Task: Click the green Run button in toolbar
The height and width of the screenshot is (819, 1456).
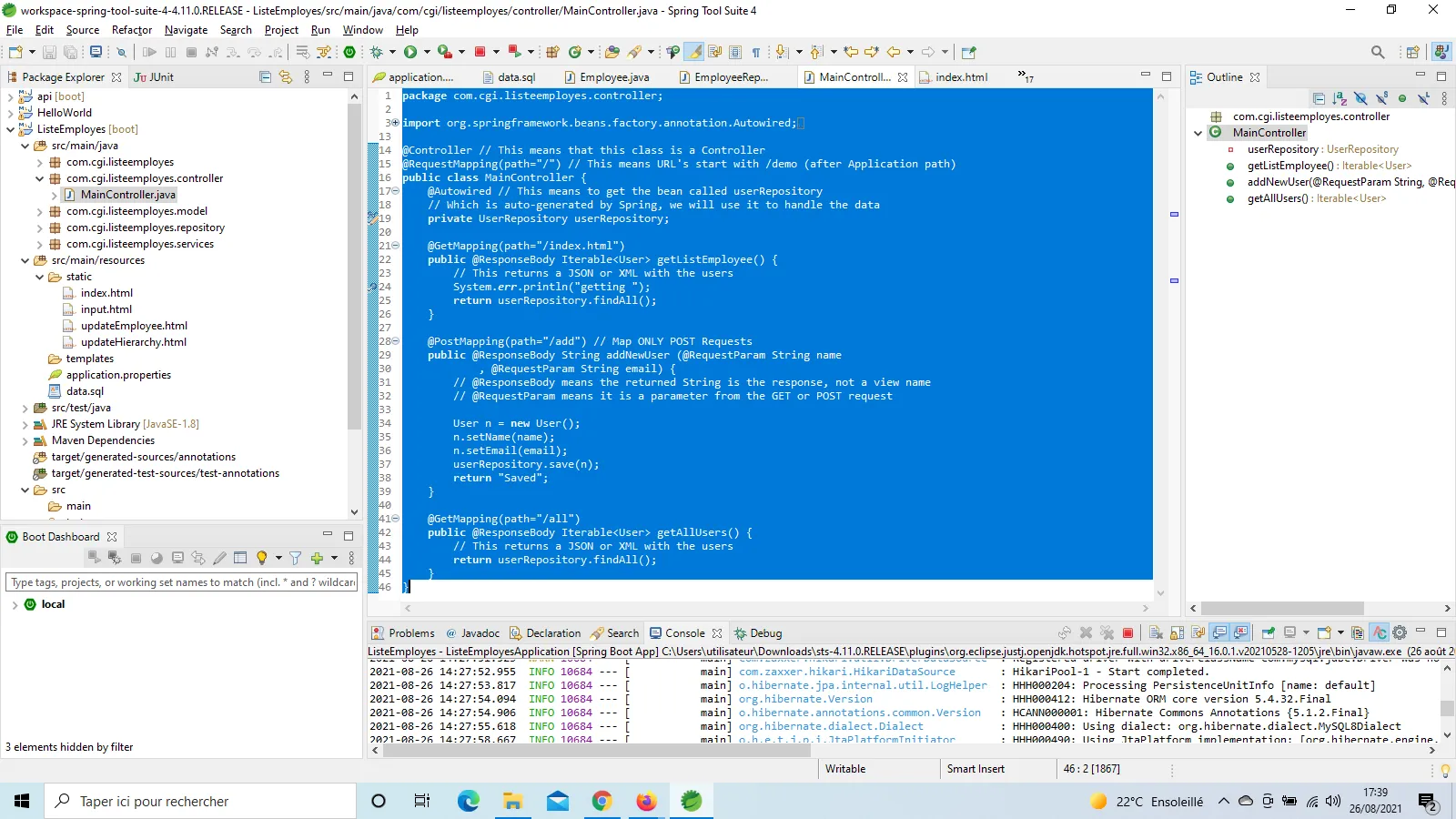Action: tap(410, 52)
